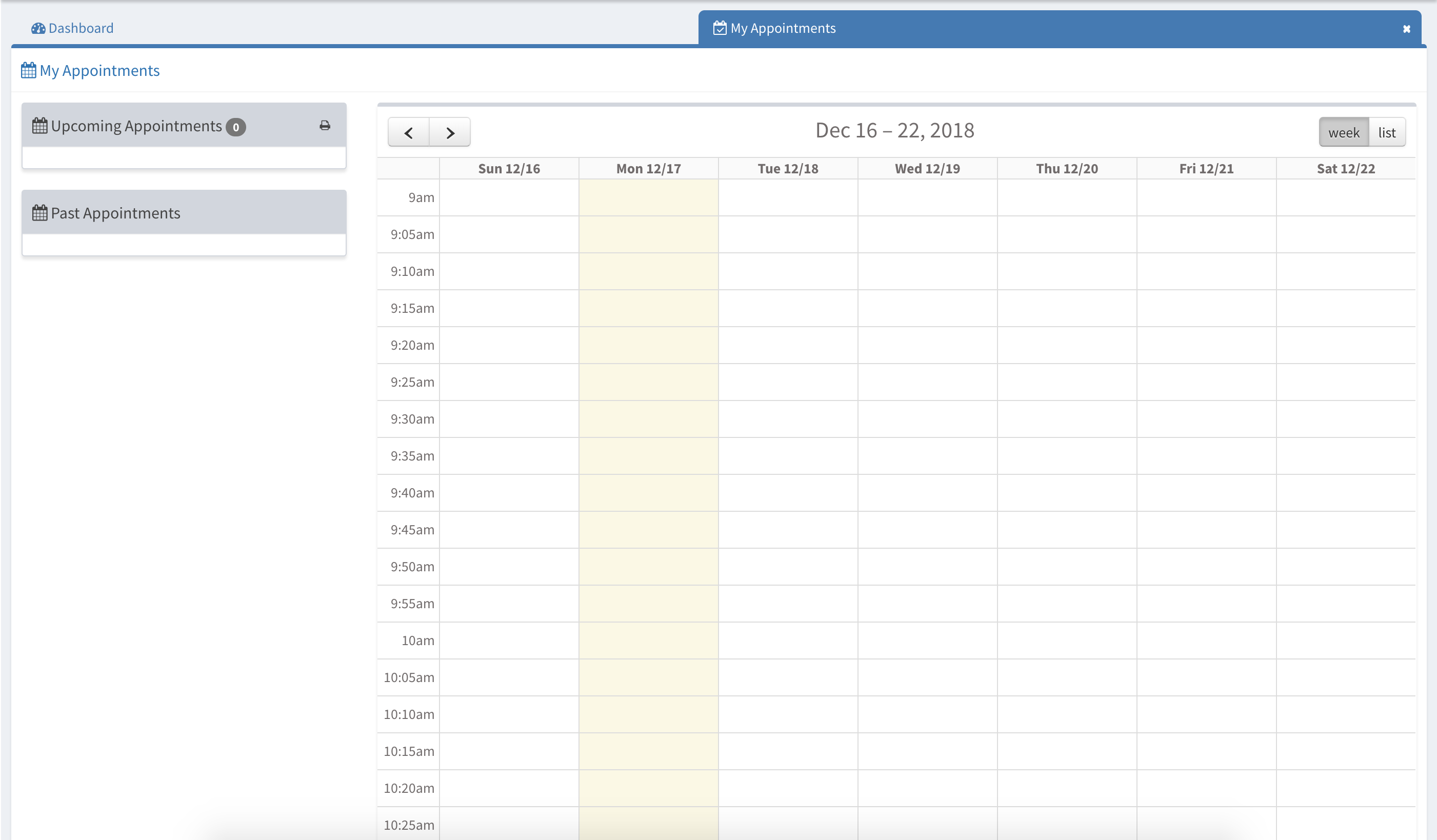Image resolution: width=1437 pixels, height=840 pixels.
Task: Switch calendar to list view
Action: (1387, 133)
